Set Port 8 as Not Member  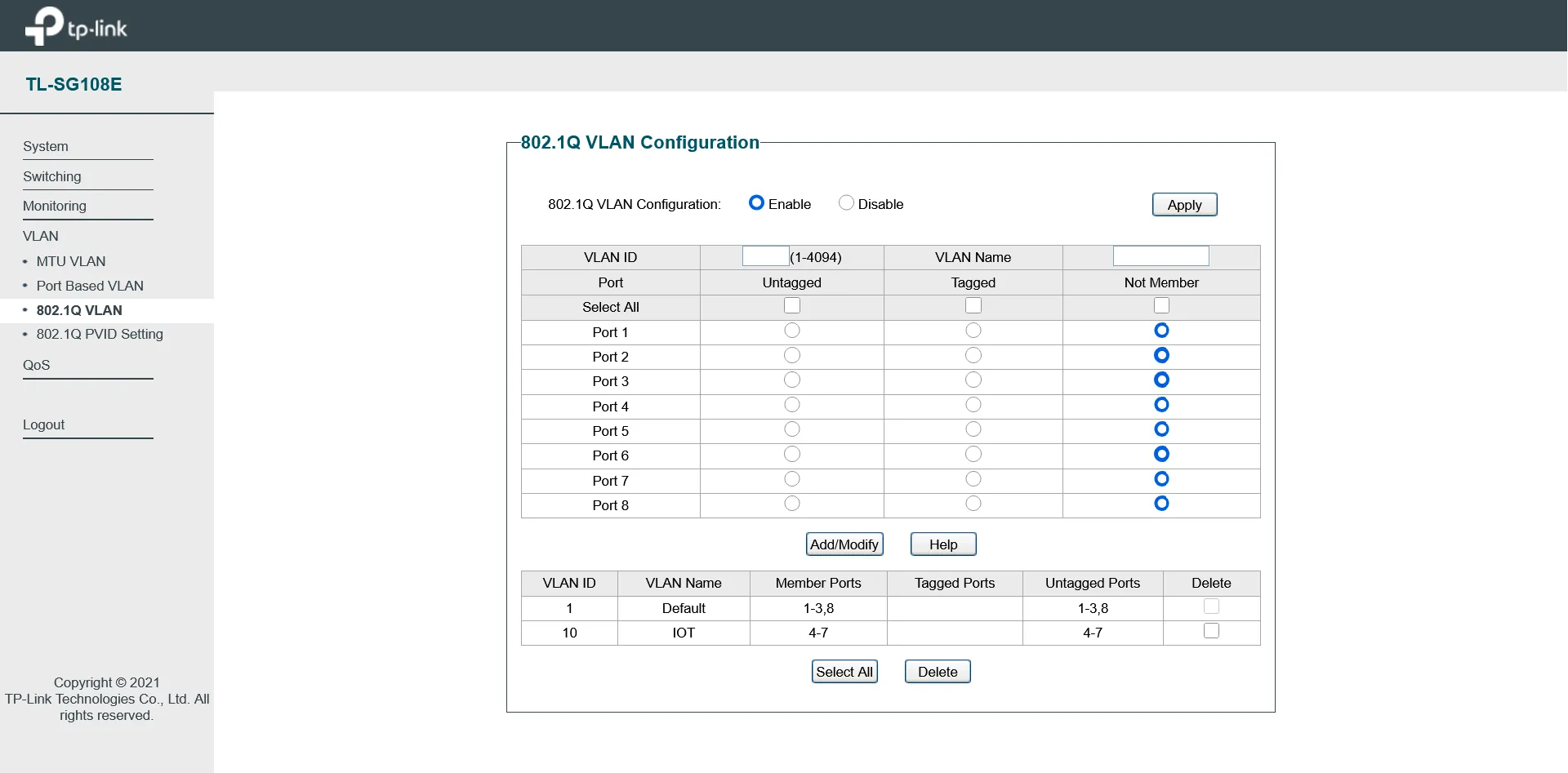(1161, 504)
